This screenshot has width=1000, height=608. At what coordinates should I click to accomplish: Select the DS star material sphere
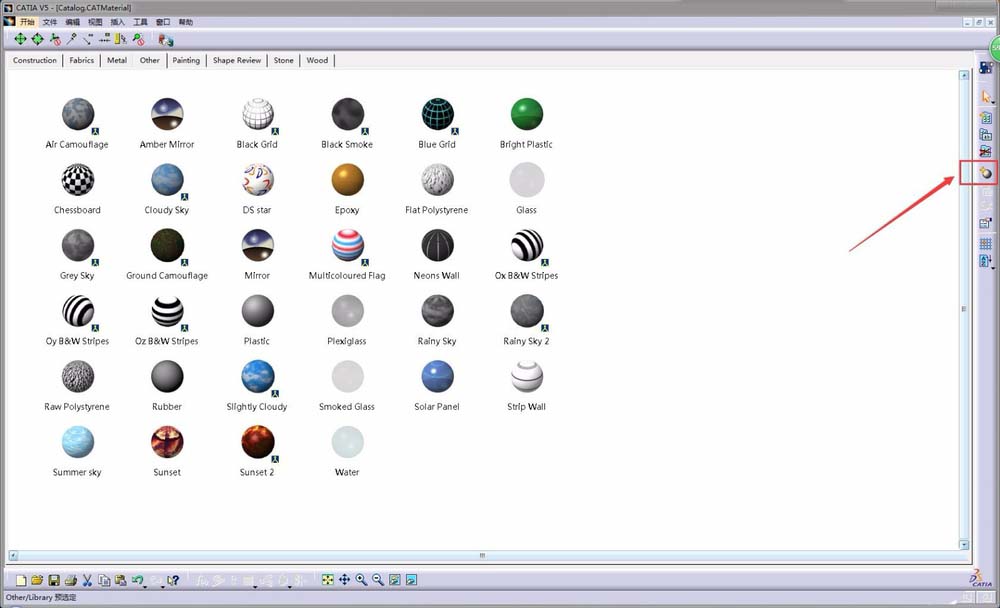[x=258, y=180]
